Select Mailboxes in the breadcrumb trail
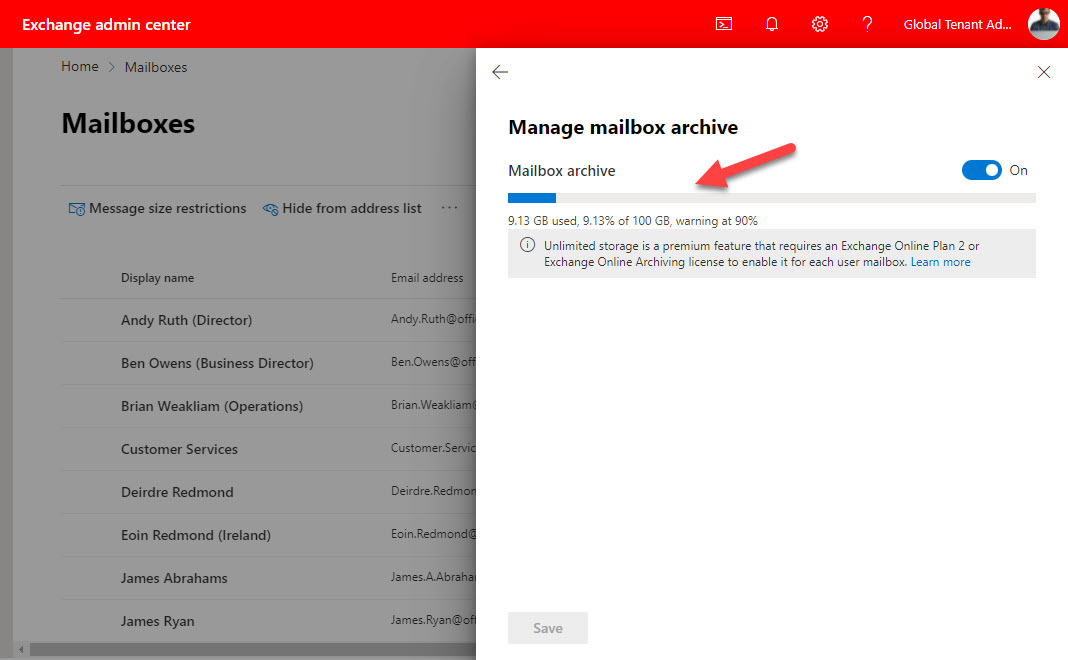 155,66
